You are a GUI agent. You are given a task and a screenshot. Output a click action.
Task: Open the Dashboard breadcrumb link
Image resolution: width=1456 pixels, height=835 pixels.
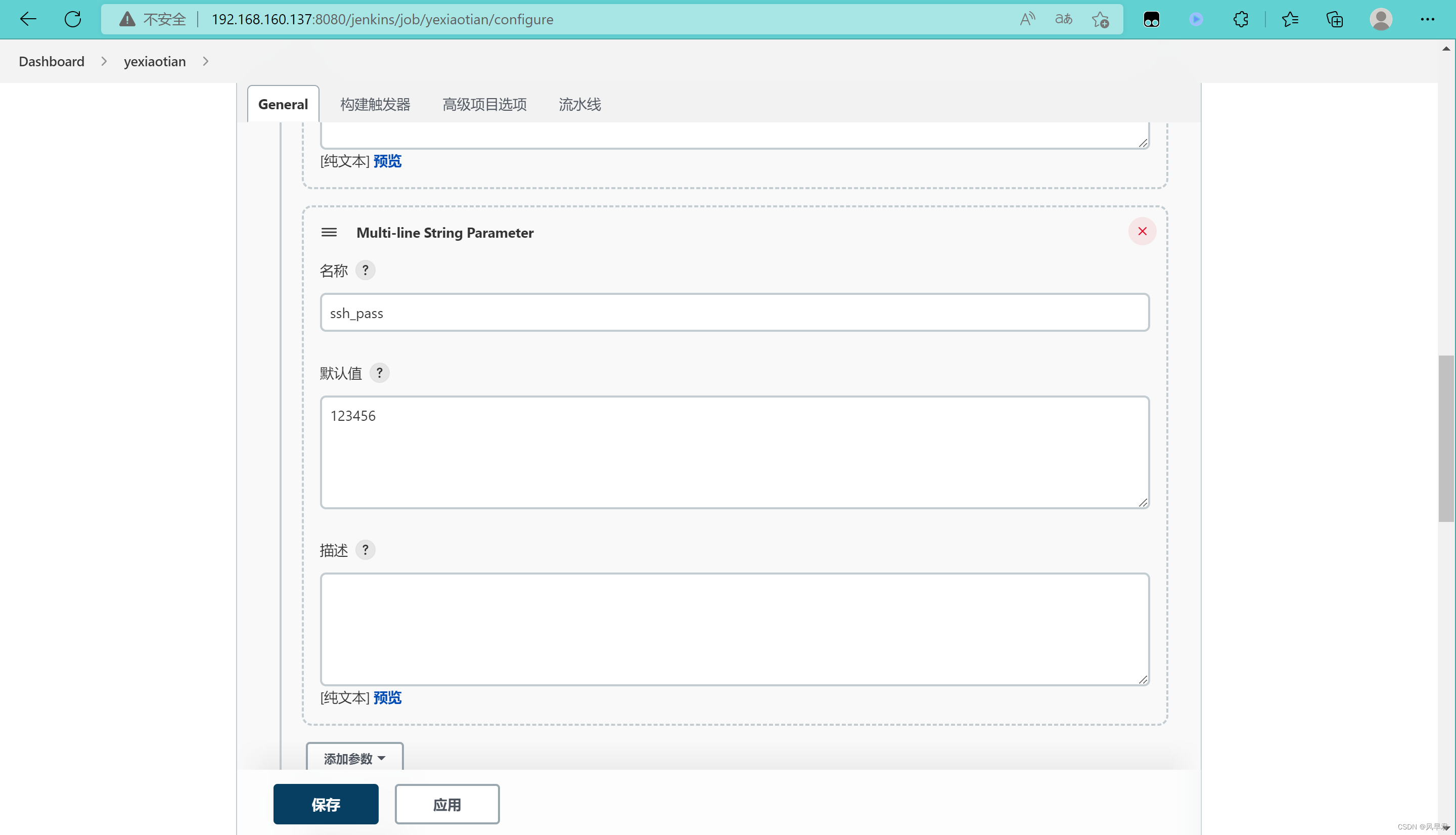pos(52,61)
